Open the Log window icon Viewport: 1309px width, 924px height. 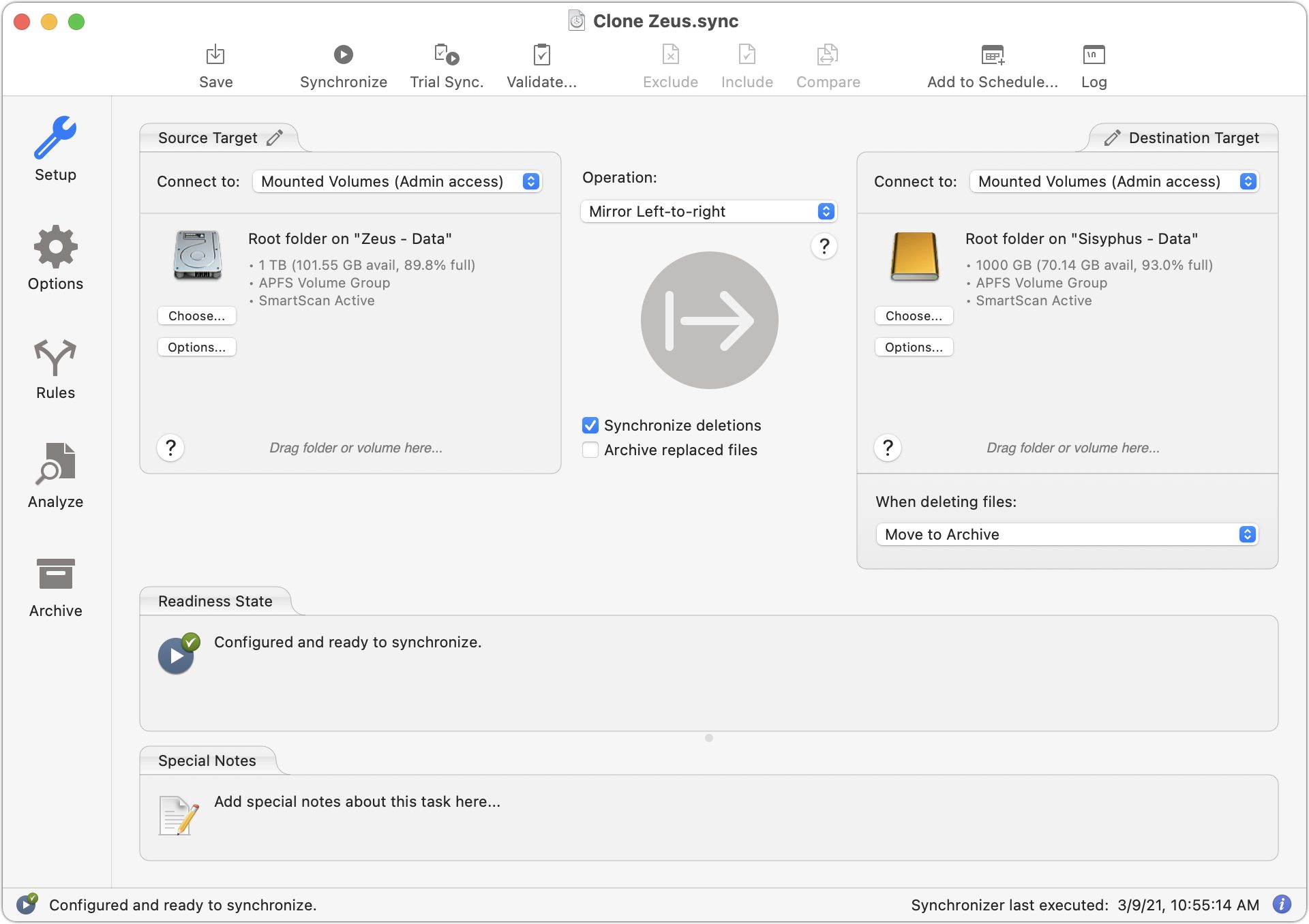coord(1094,55)
